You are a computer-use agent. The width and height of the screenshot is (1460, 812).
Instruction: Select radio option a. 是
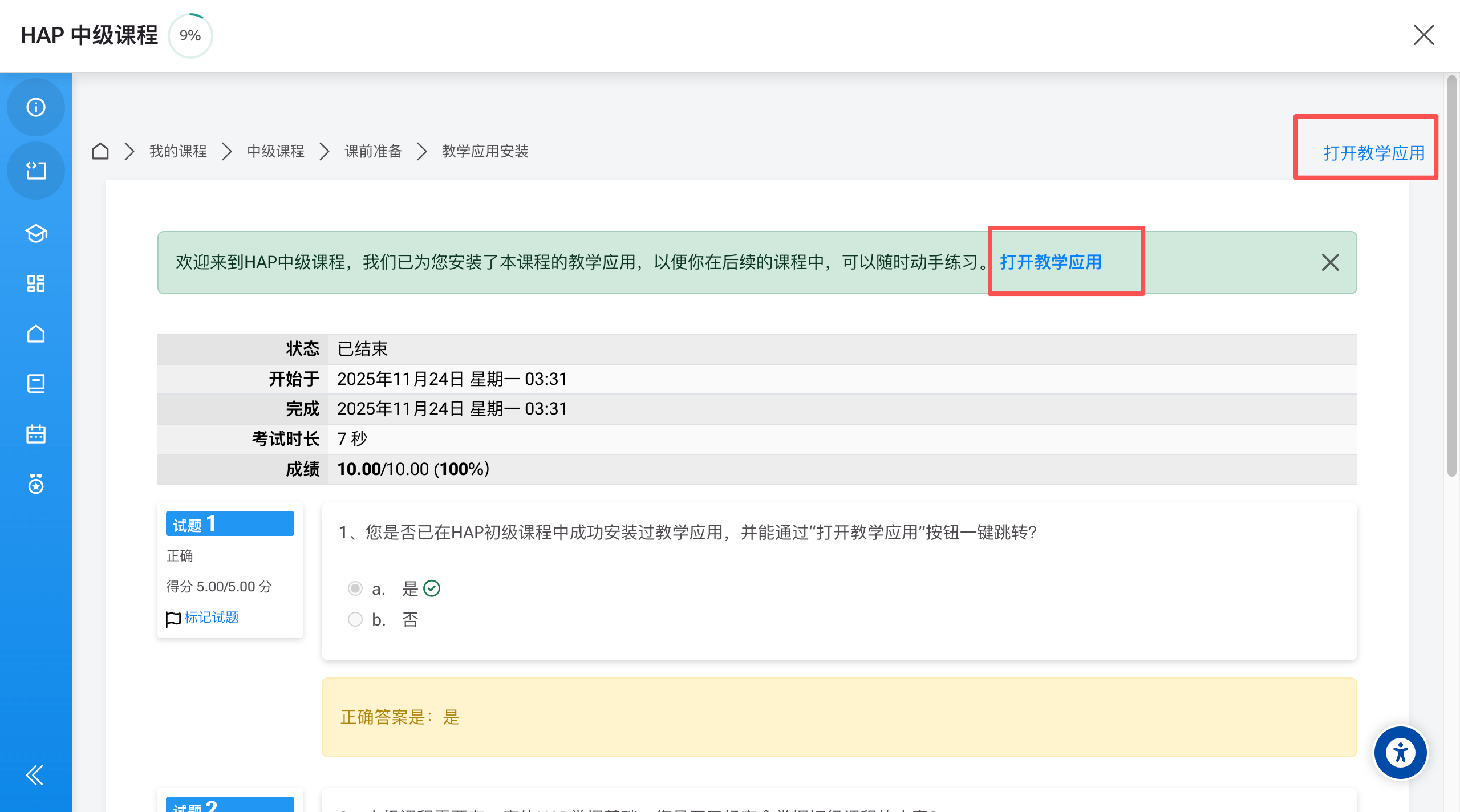click(355, 588)
